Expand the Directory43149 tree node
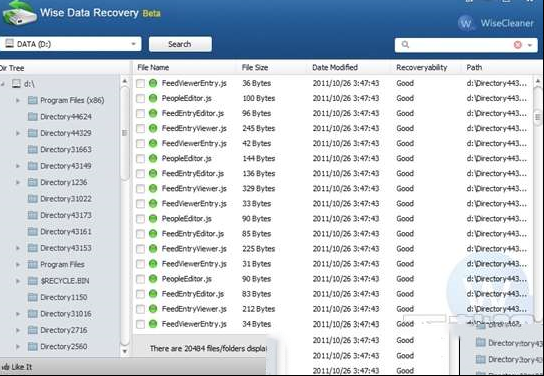Image resolution: width=544 pixels, height=376 pixels. tap(18, 166)
